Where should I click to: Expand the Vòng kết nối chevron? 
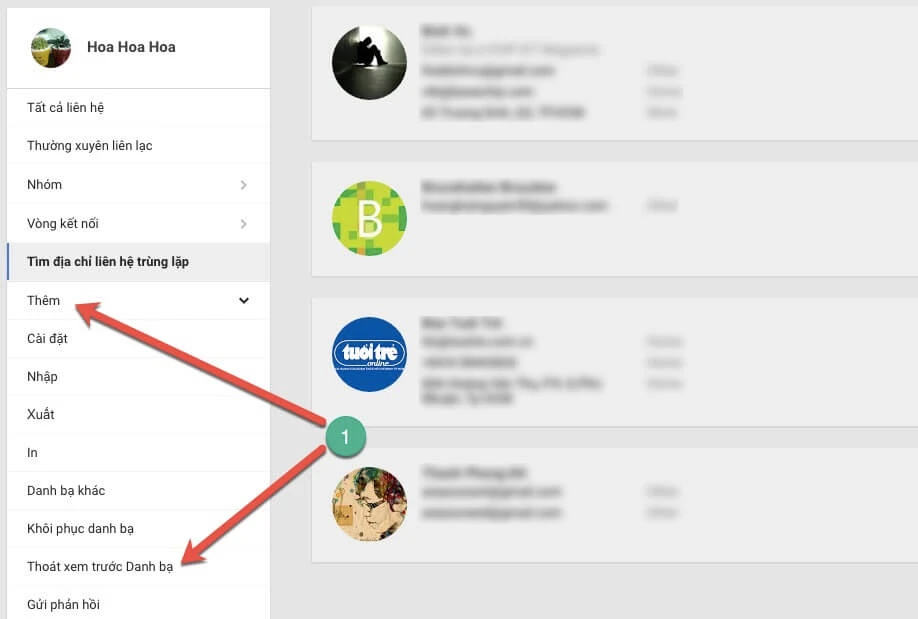pyautogui.click(x=244, y=224)
